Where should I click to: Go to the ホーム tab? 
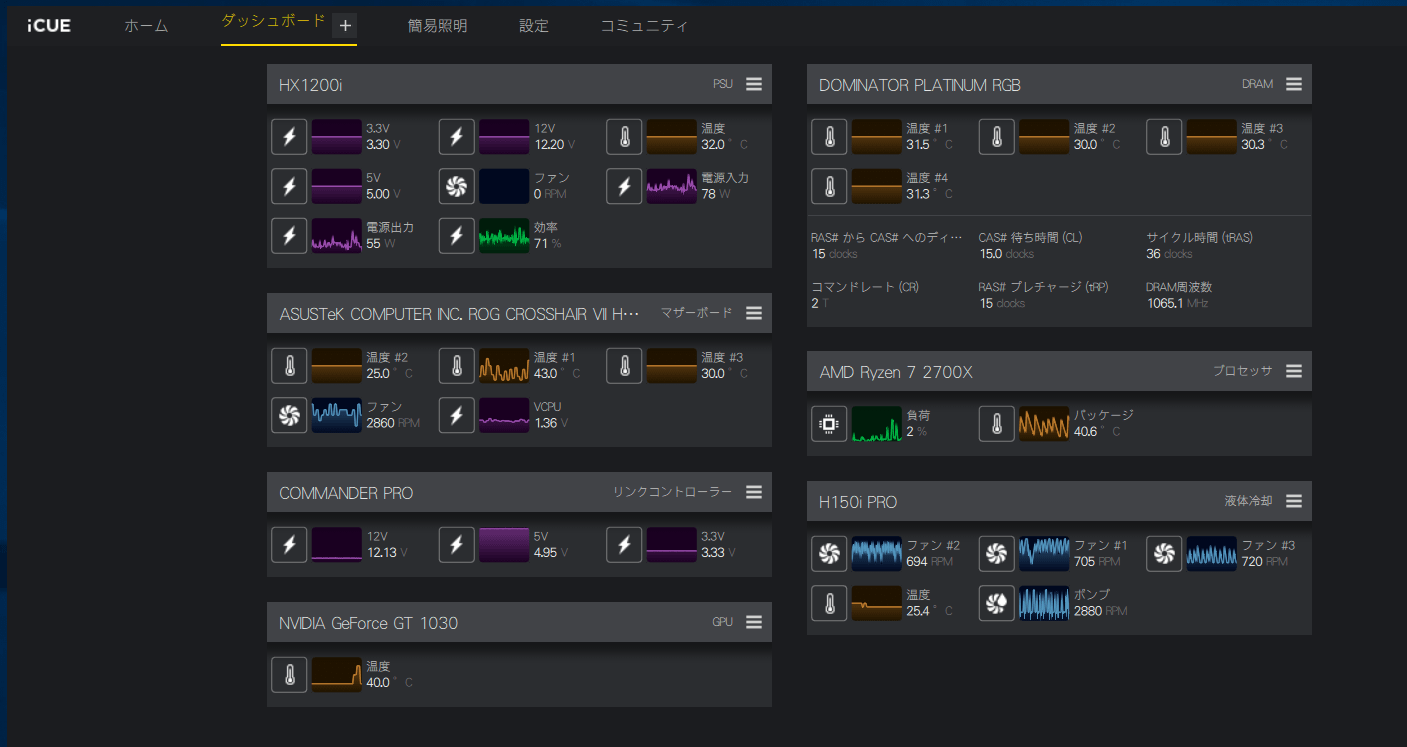pyautogui.click(x=146, y=26)
